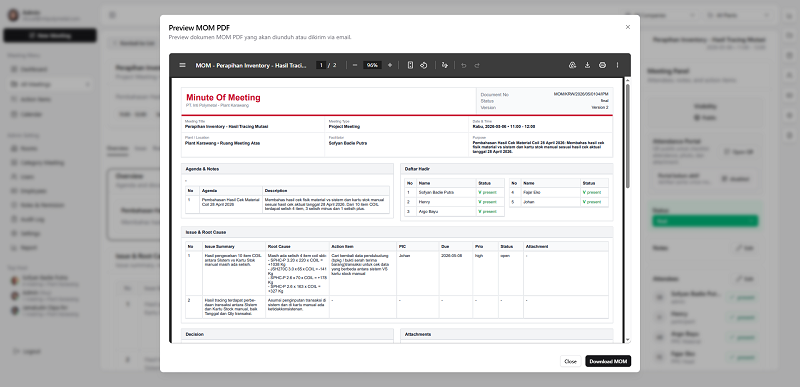Screen dimensions: 800x387
Task: Click the due date 2026-05-08 cell
Action: 451,255
